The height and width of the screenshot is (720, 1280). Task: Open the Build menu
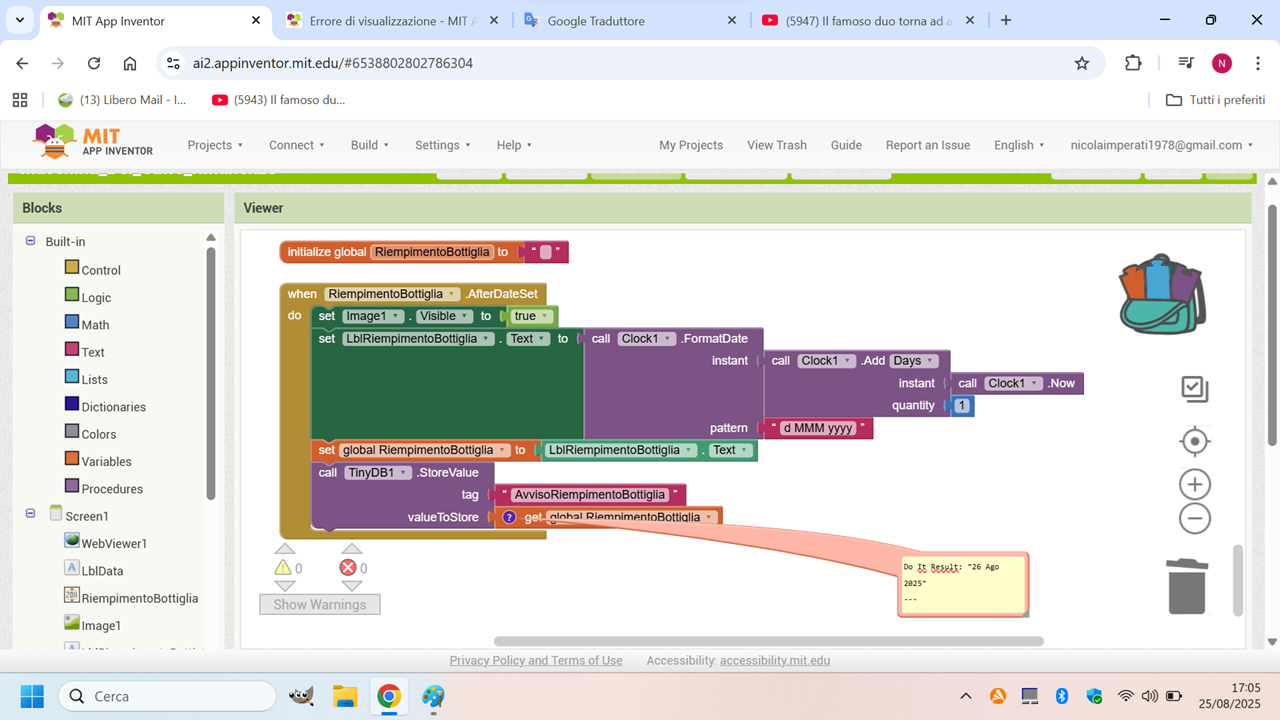[369, 145]
